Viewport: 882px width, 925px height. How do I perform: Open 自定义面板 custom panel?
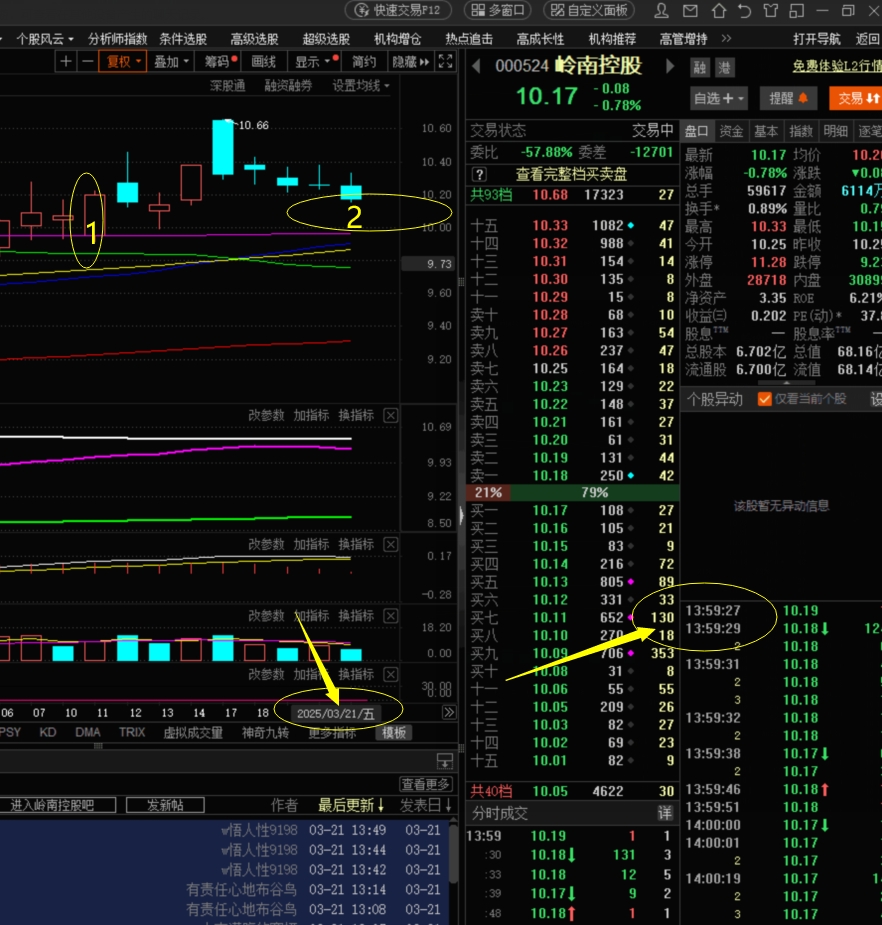pos(589,10)
